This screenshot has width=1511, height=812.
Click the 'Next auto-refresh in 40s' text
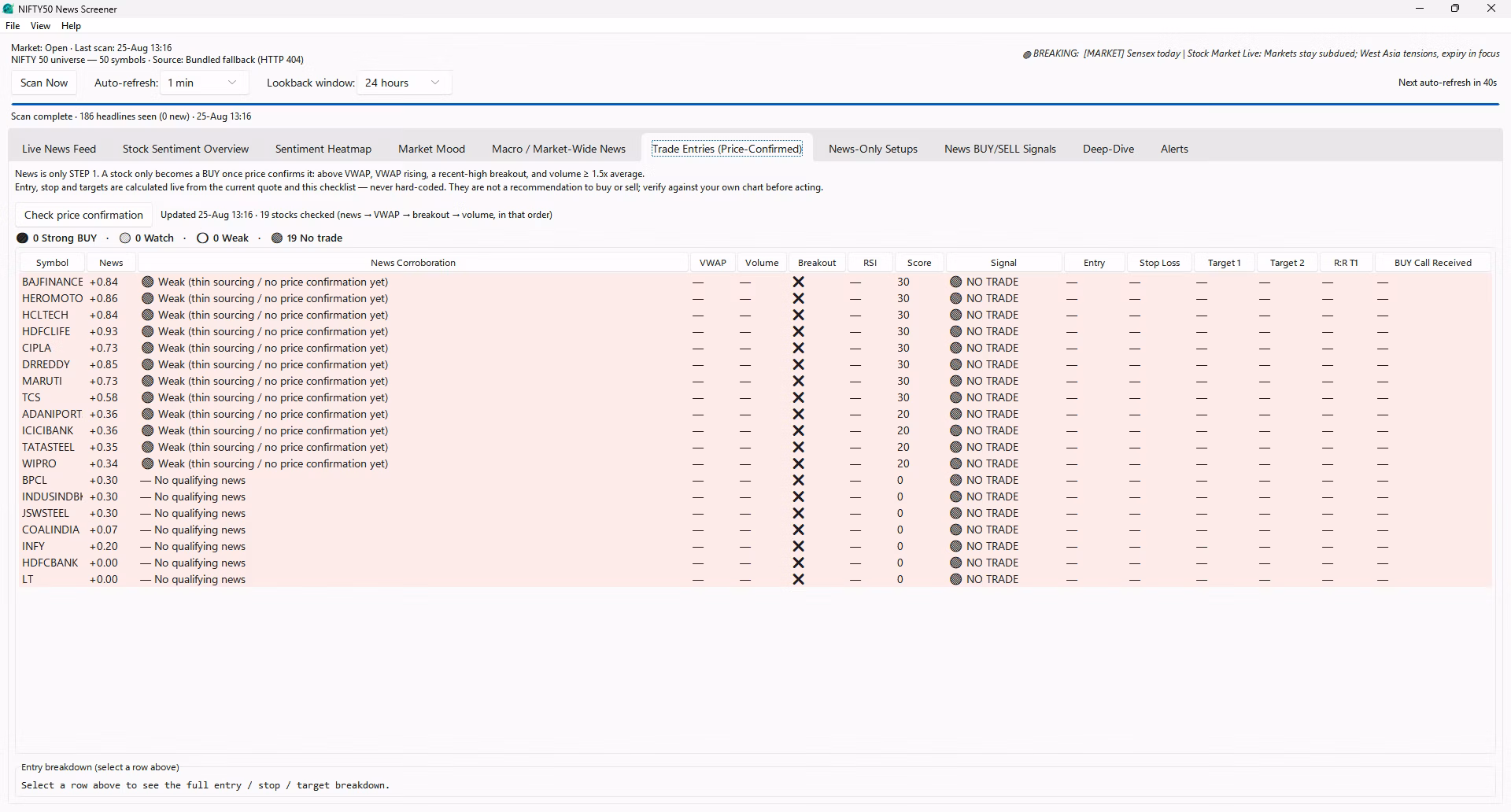click(x=1447, y=83)
